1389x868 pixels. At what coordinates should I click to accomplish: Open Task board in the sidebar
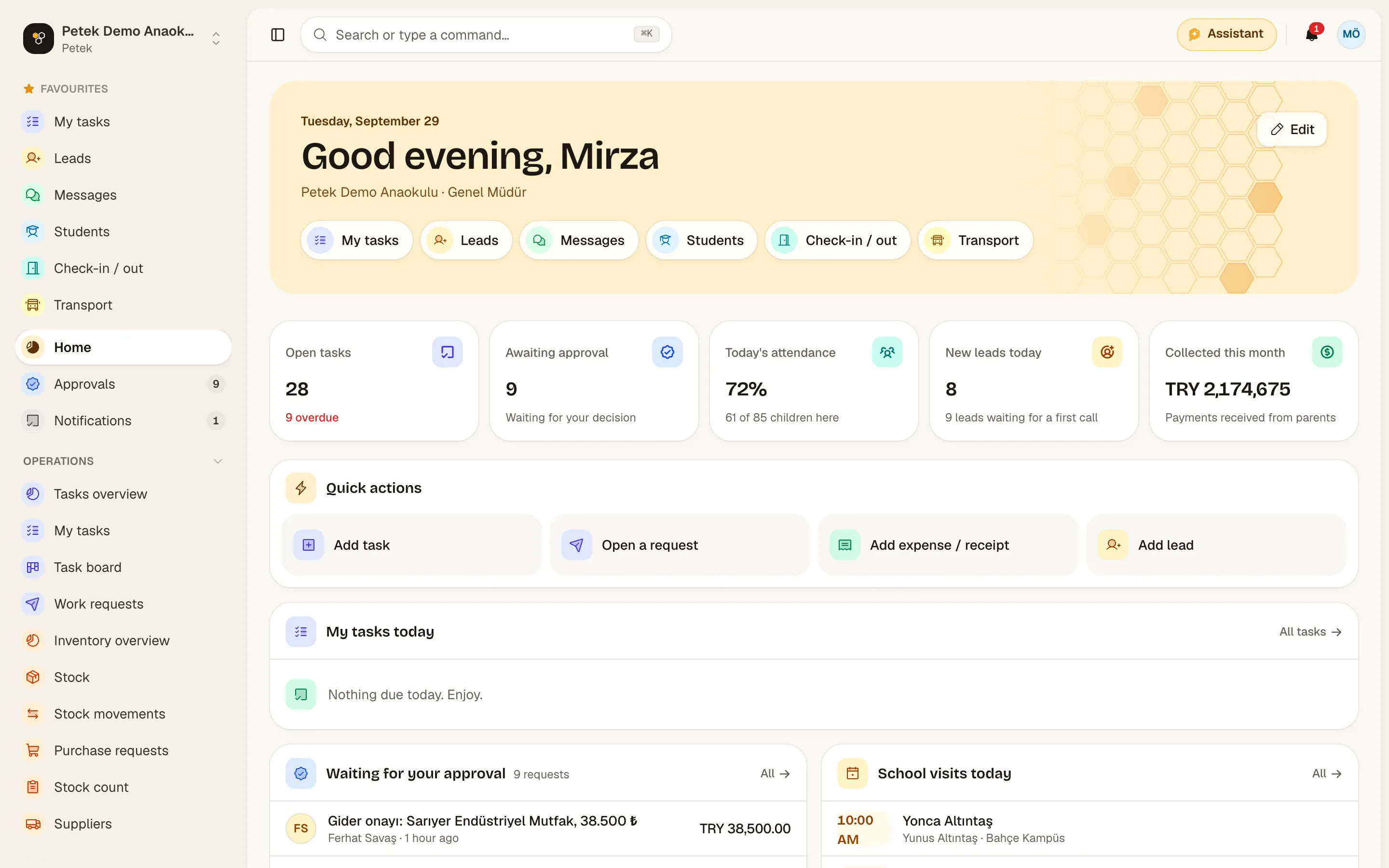(123, 567)
